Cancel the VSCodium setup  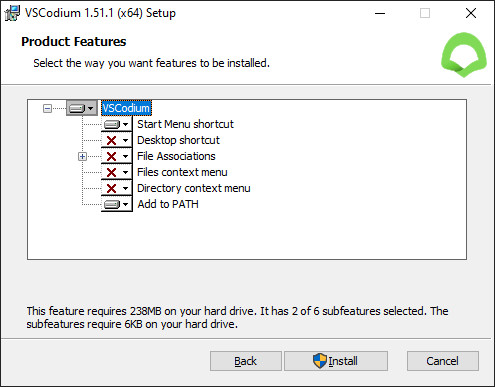(x=443, y=361)
